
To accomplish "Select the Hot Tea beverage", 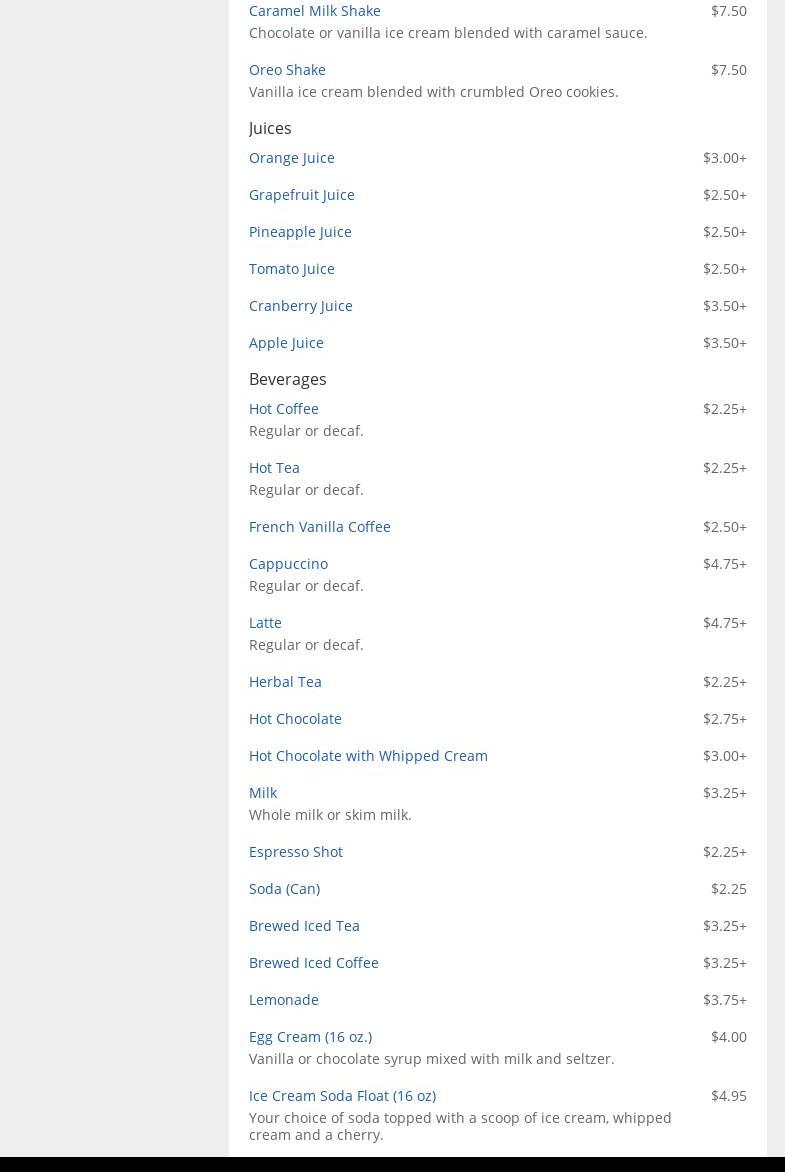I will [x=274, y=468].
